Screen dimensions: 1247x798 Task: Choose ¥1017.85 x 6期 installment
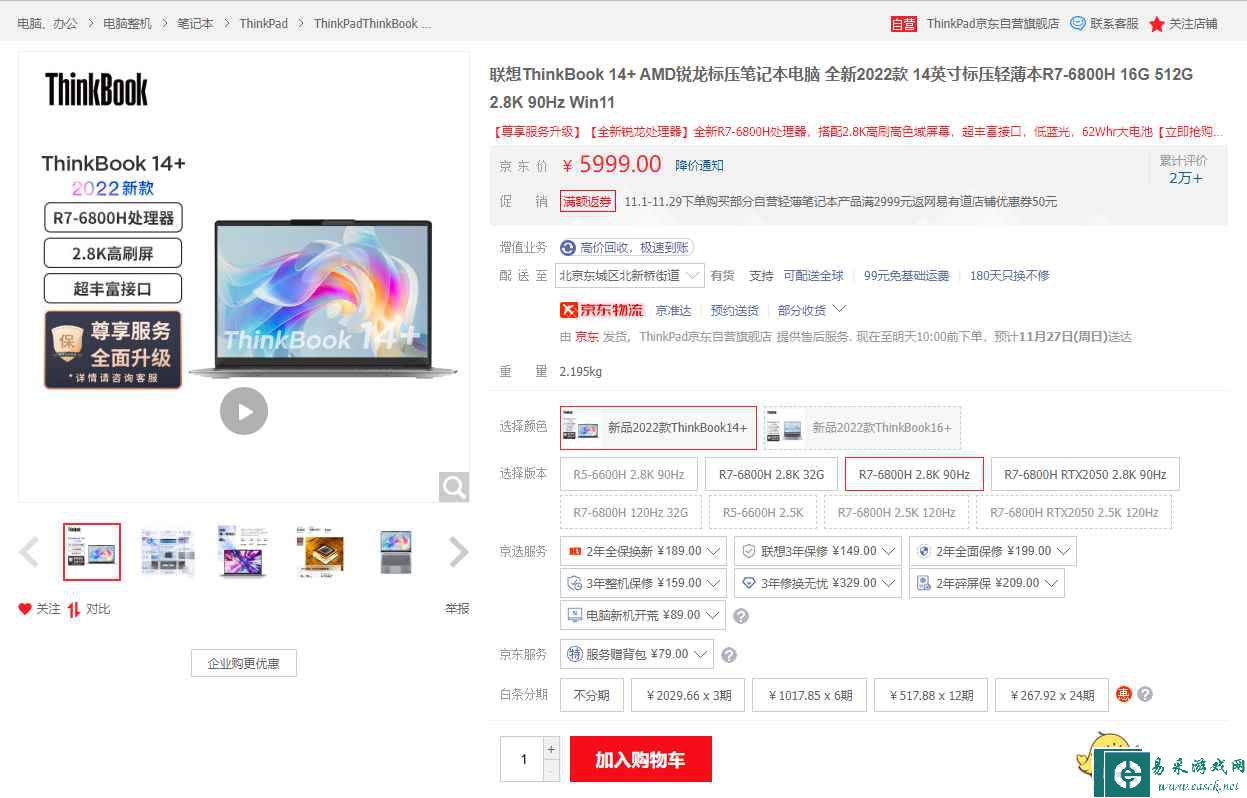(810, 695)
